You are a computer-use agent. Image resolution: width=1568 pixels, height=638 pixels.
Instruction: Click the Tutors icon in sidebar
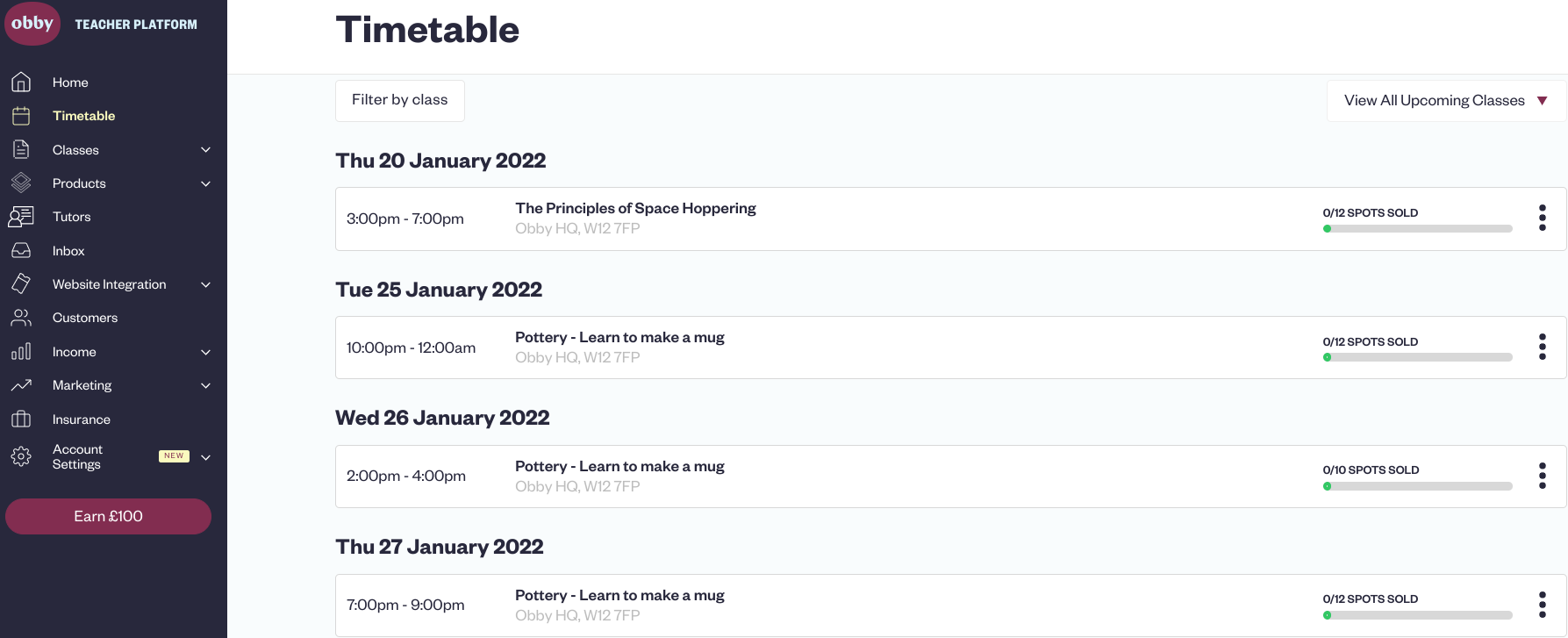point(21,217)
